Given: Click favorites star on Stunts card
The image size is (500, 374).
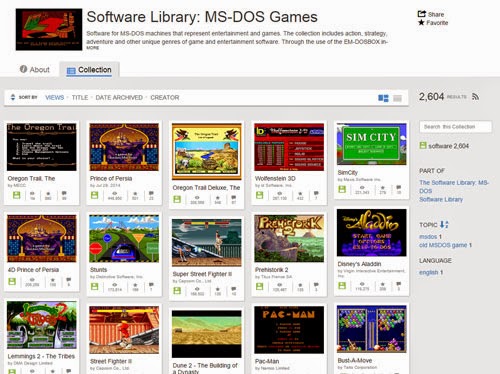Looking at the screenshot, I should pos(135,285).
